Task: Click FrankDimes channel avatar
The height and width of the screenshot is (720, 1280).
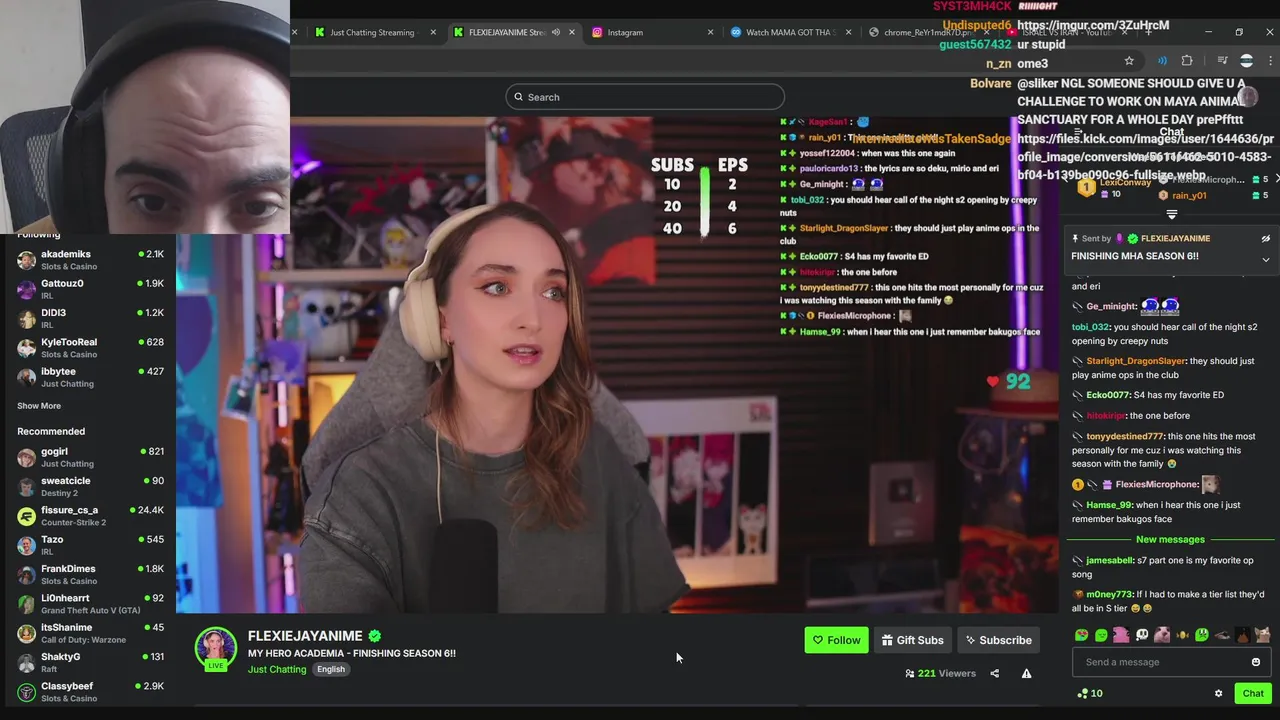Action: point(27,574)
